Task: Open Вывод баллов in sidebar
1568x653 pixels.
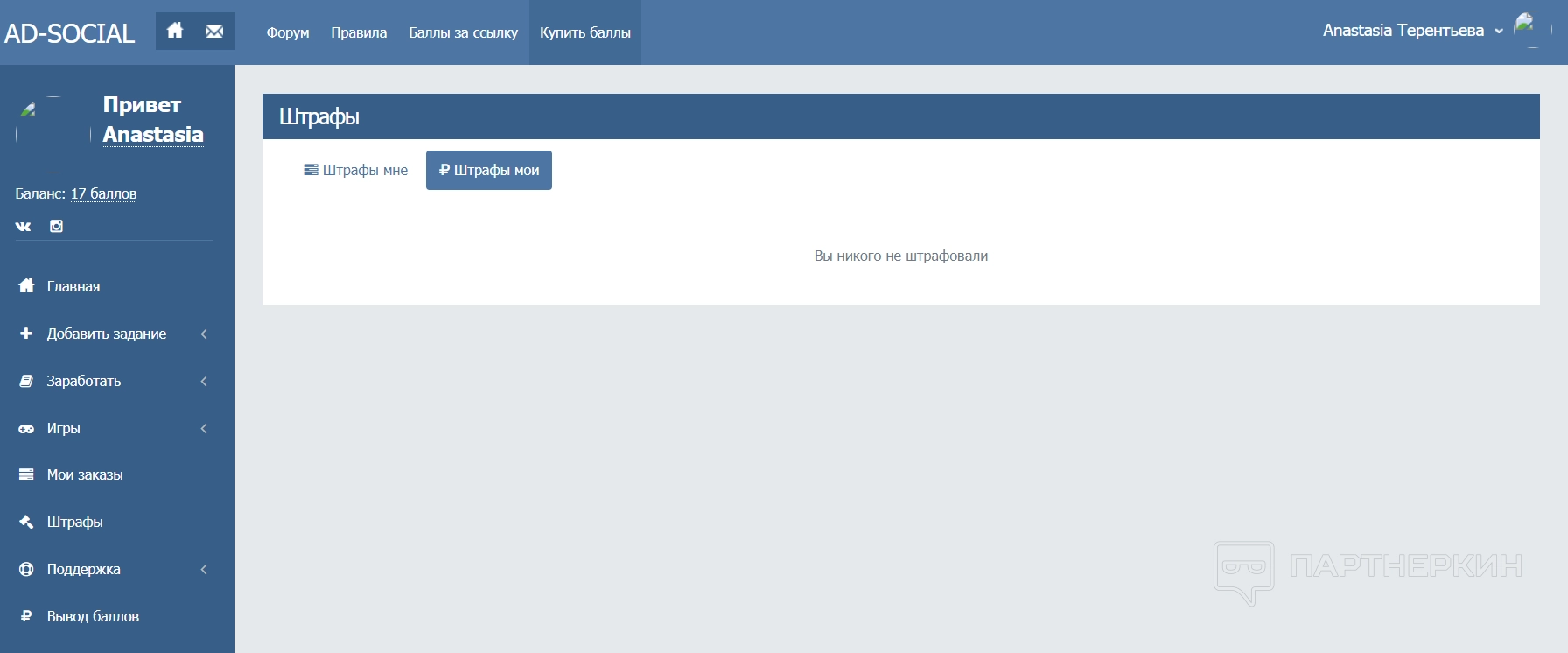Action: tap(93, 616)
